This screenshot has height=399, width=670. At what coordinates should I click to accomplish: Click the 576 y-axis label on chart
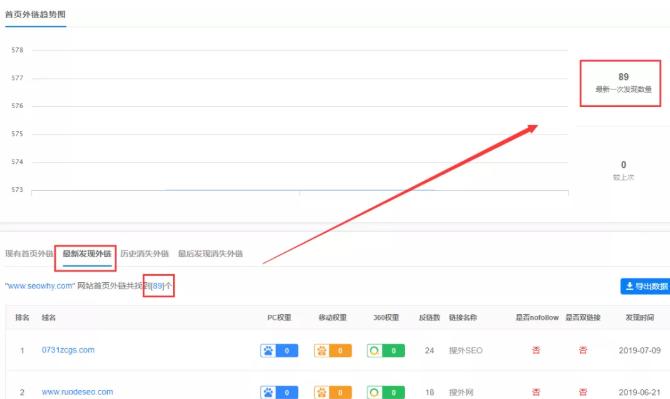[x=17, y=106]
